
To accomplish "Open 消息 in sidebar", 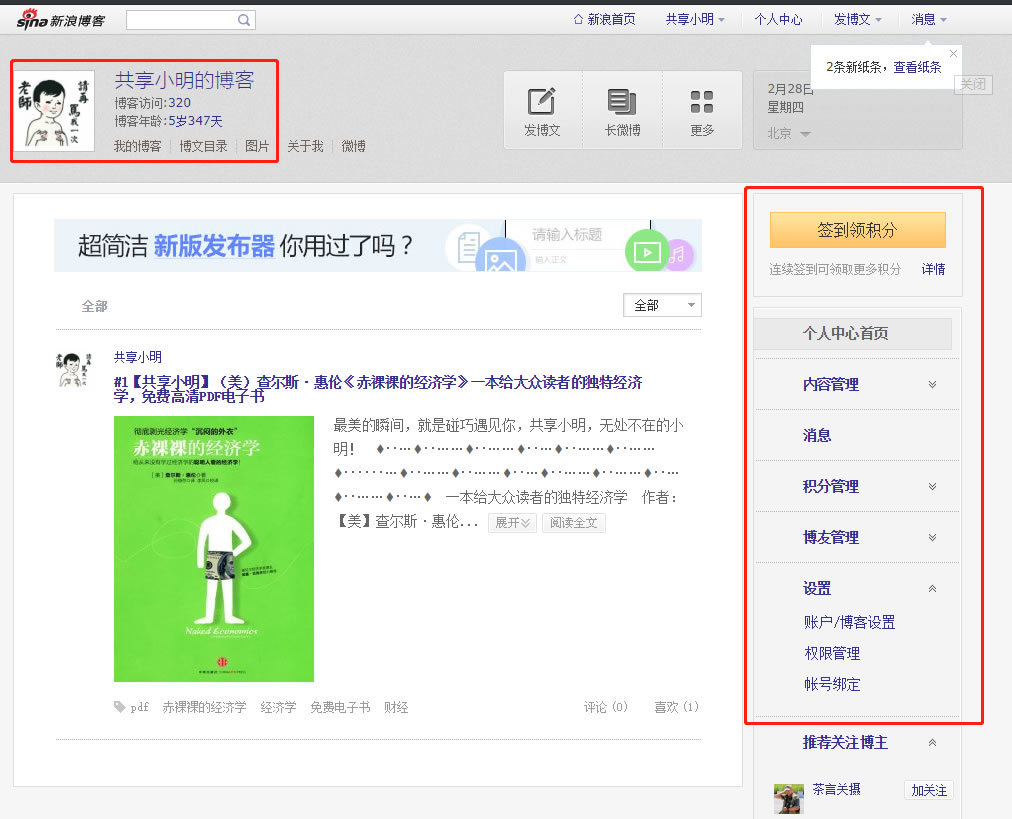I will pyautogui.click(x=817, y=436).
